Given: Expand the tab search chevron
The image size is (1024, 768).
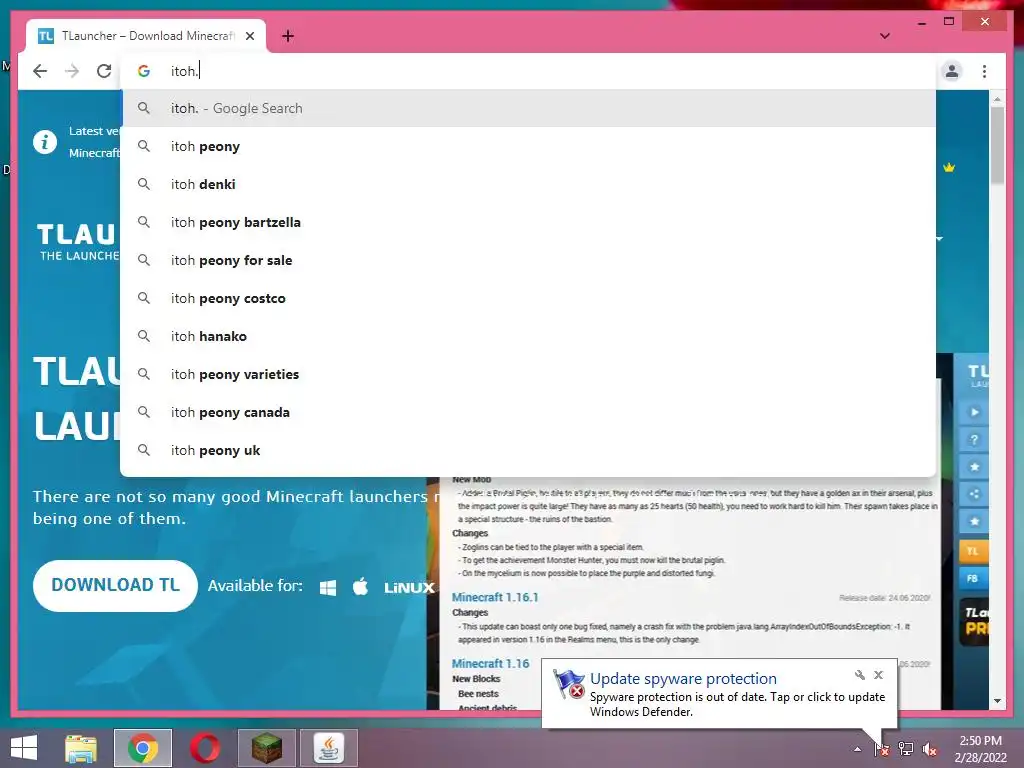Looking at the screenshot, I should 885,36.
